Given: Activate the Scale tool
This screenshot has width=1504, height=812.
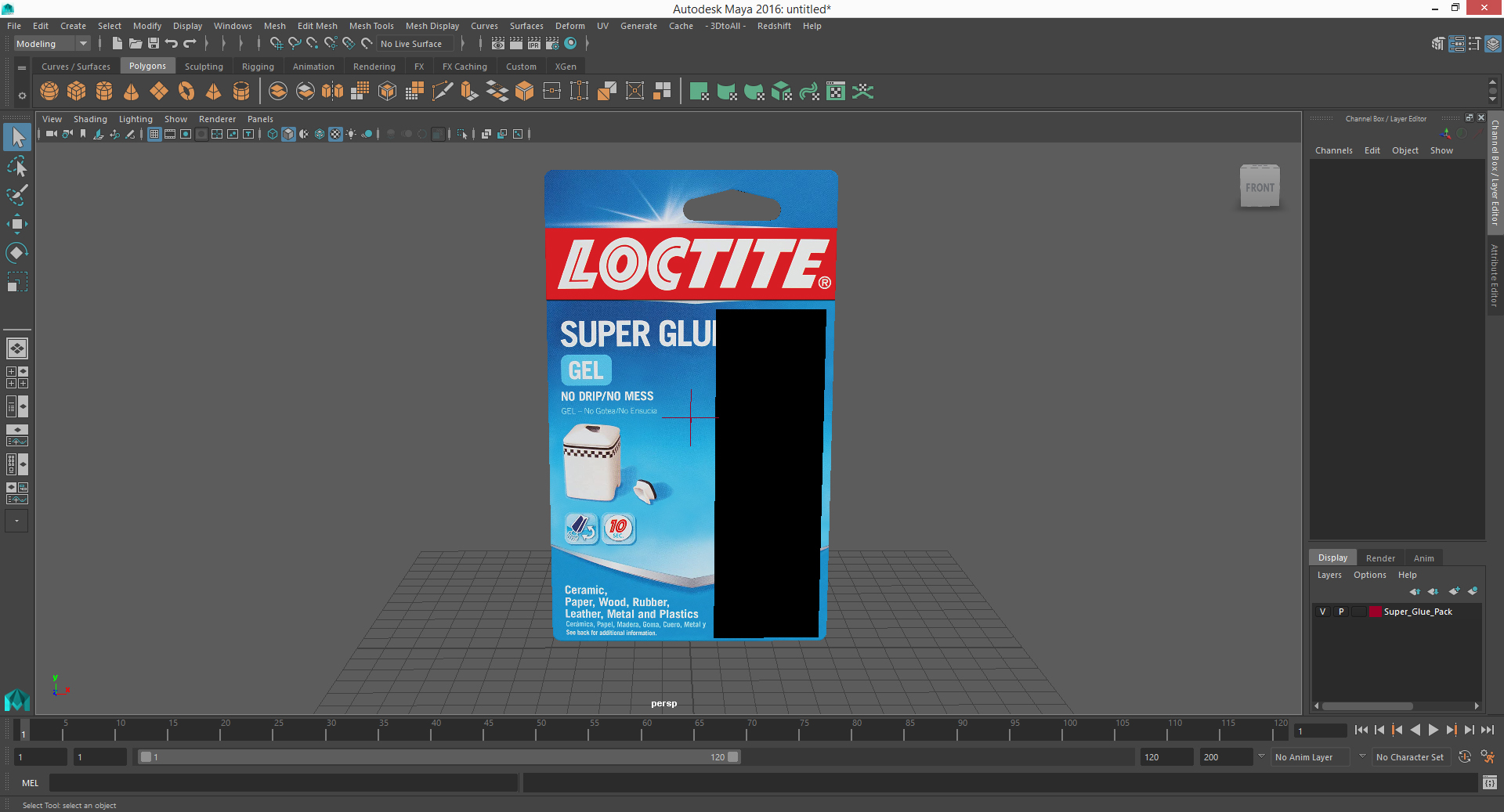Looking at the screenshot, I should [x=17, y=282].
